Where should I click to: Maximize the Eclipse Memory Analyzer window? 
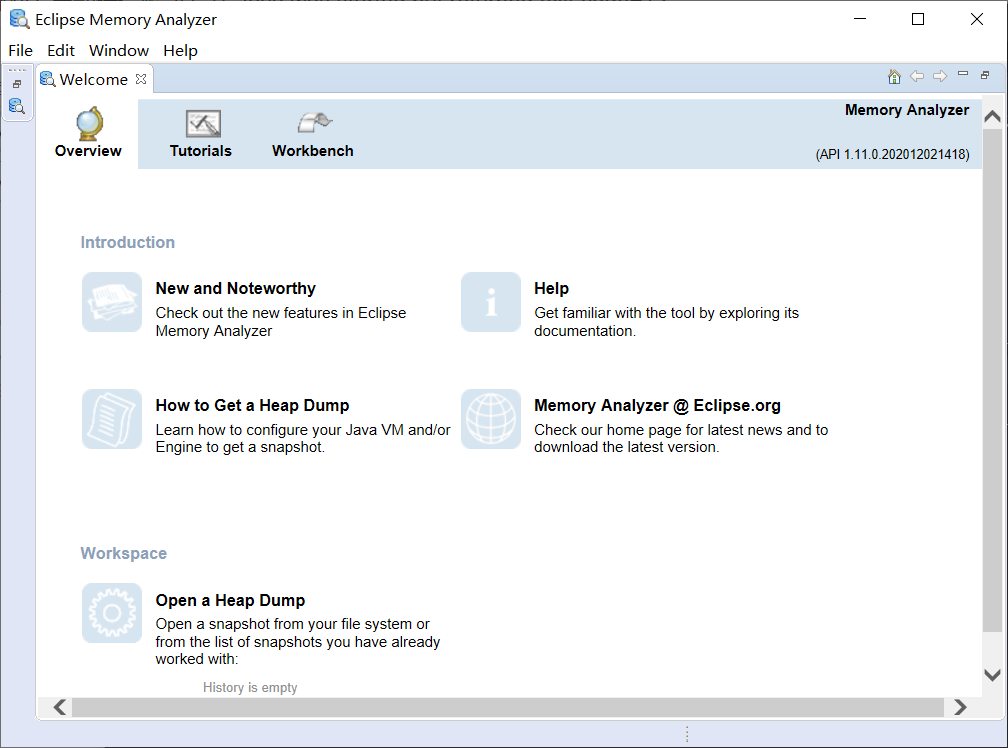918,19
